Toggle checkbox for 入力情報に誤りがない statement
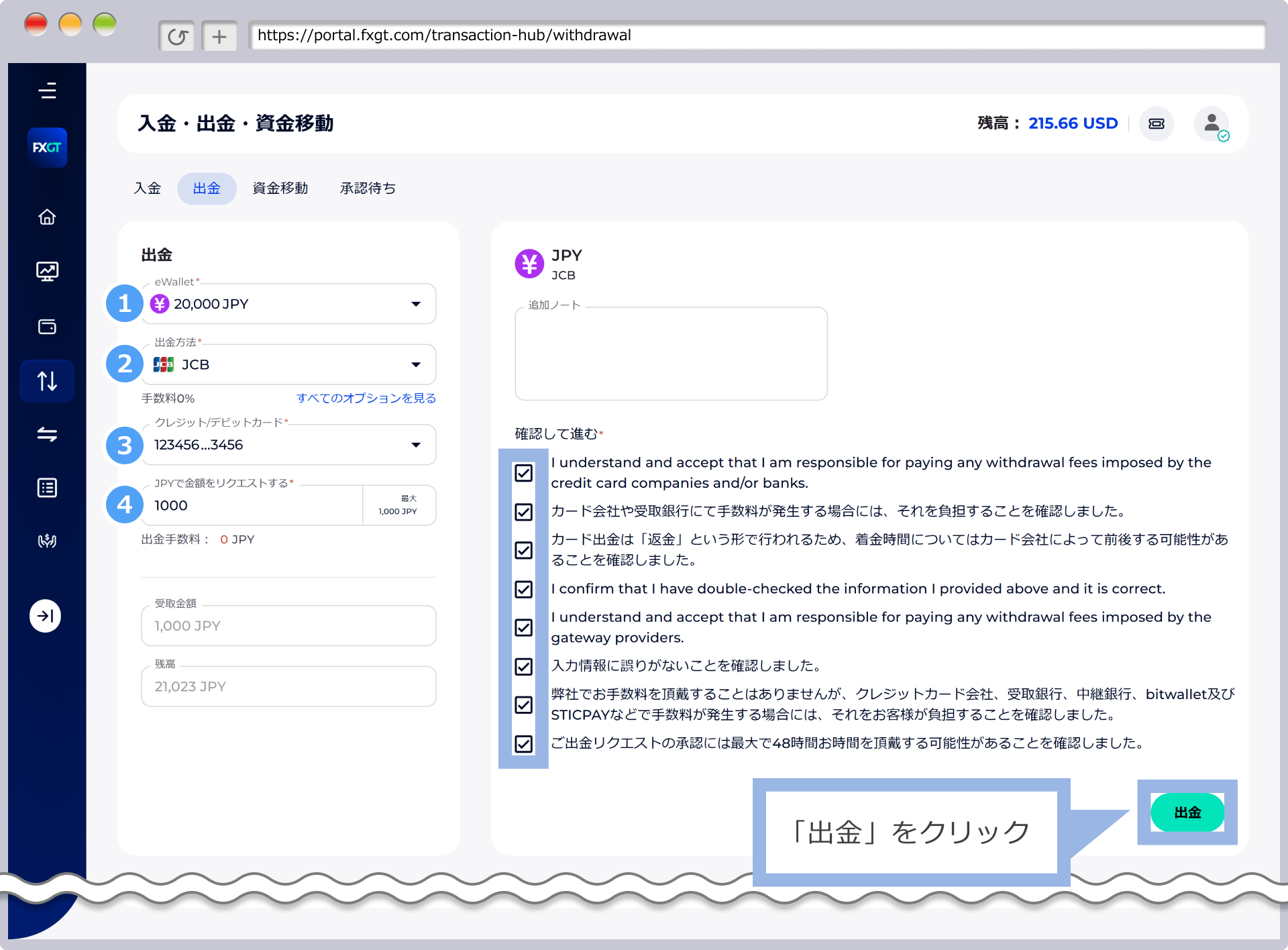The image size is (1288, 950). [x=523, y=666]
